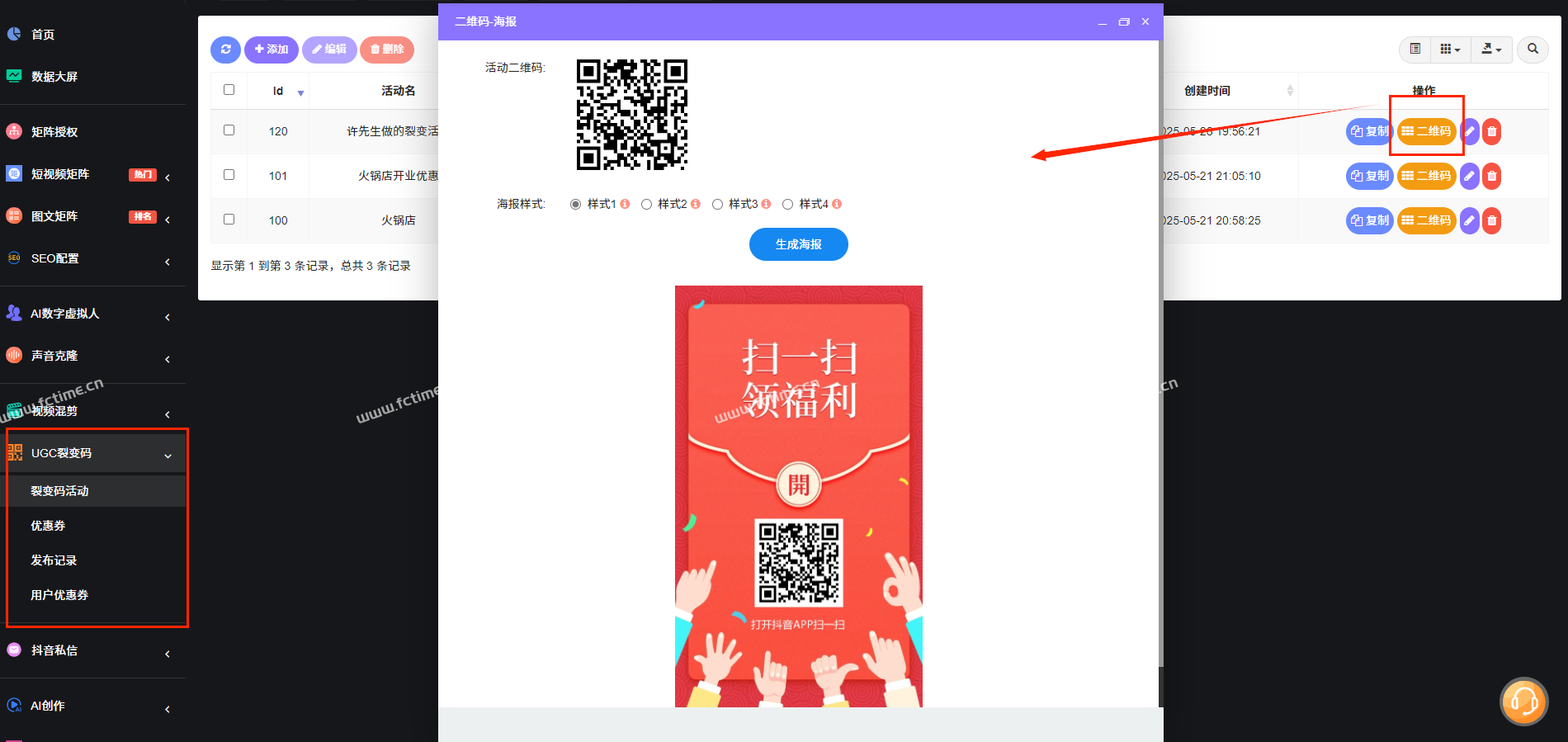Click 二维码 button for row 100
1568x742 pixels.
[1426, 220]
